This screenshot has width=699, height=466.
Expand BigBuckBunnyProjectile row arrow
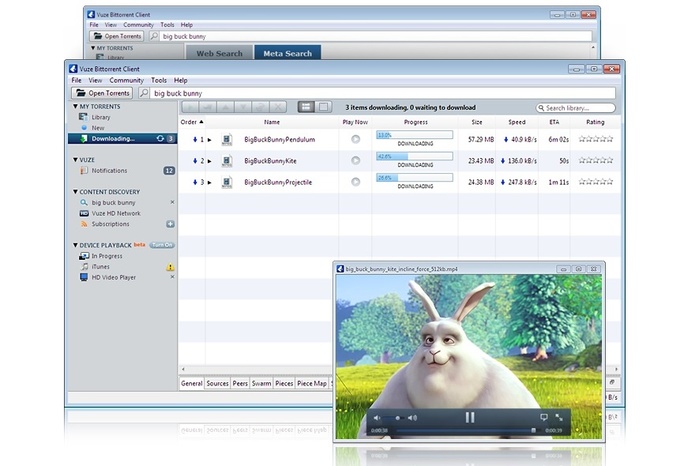[210, 182]
